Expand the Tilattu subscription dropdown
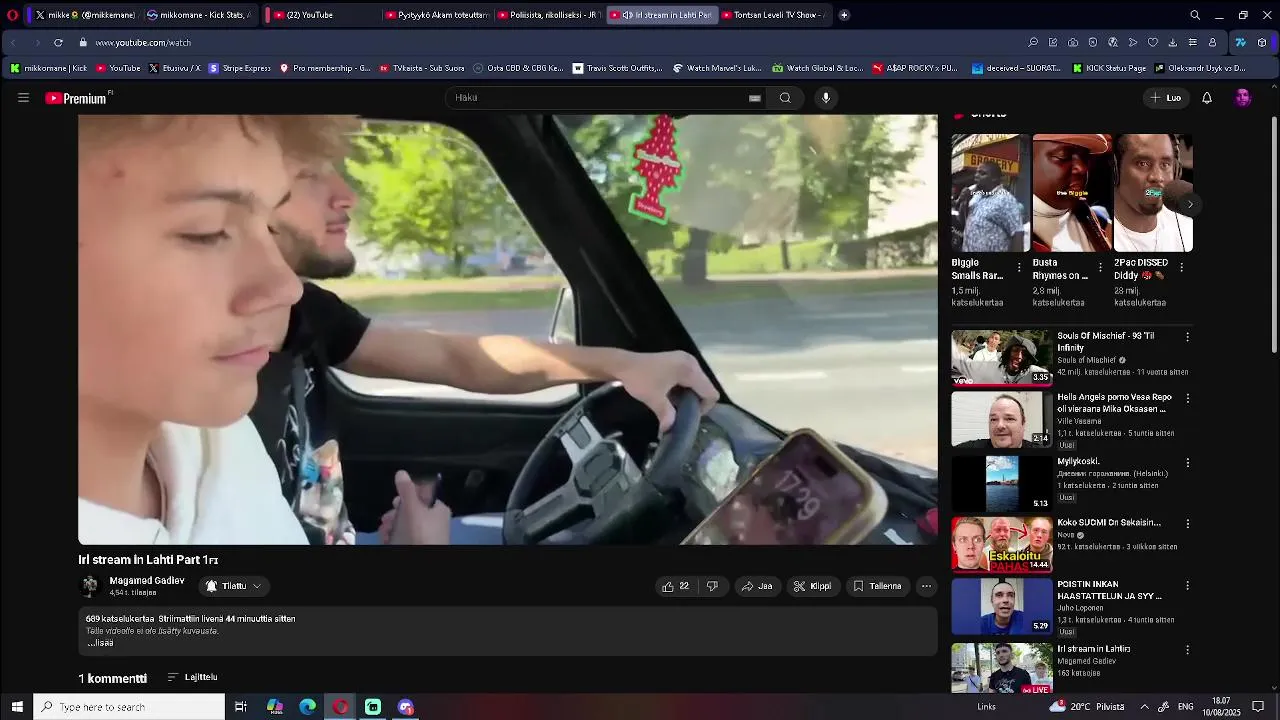 [x=234, y=586]
